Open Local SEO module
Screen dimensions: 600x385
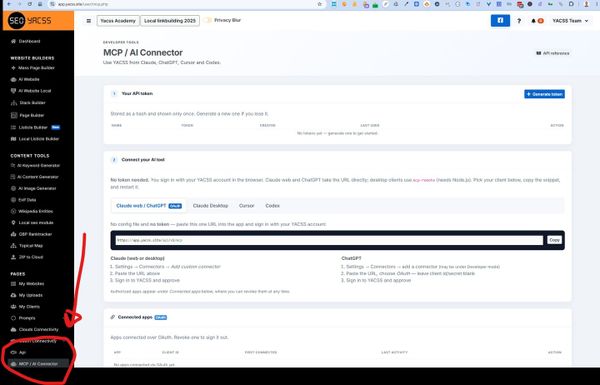coord(32,222)
